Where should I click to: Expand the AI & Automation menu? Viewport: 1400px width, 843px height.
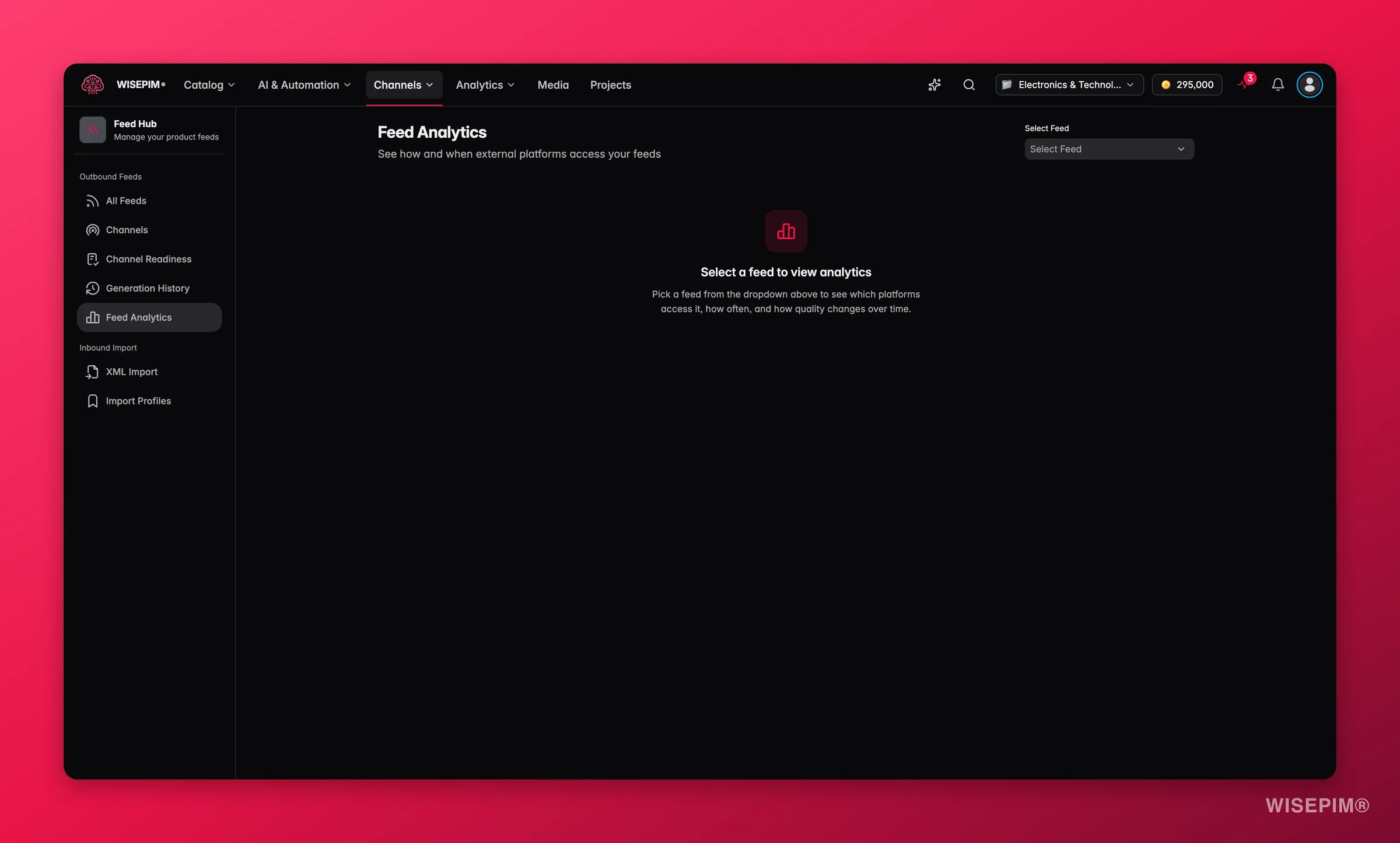pos(304,85)
